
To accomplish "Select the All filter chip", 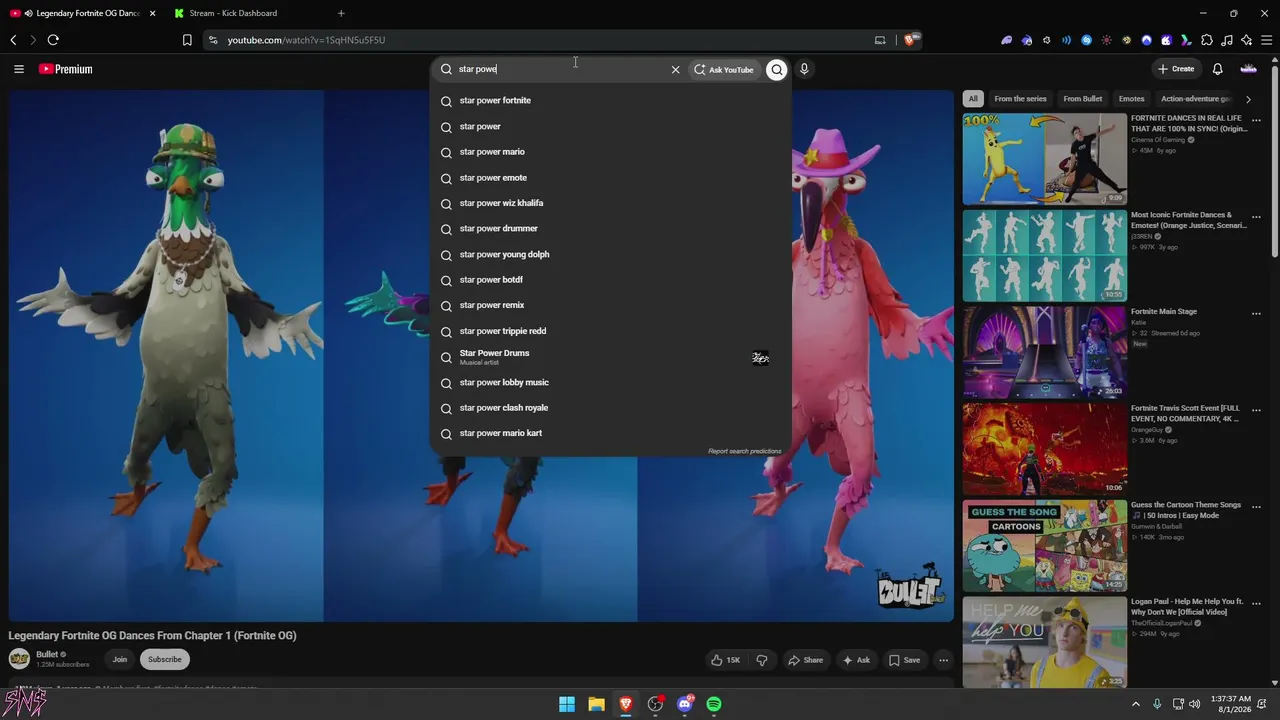I will point(973,99).
